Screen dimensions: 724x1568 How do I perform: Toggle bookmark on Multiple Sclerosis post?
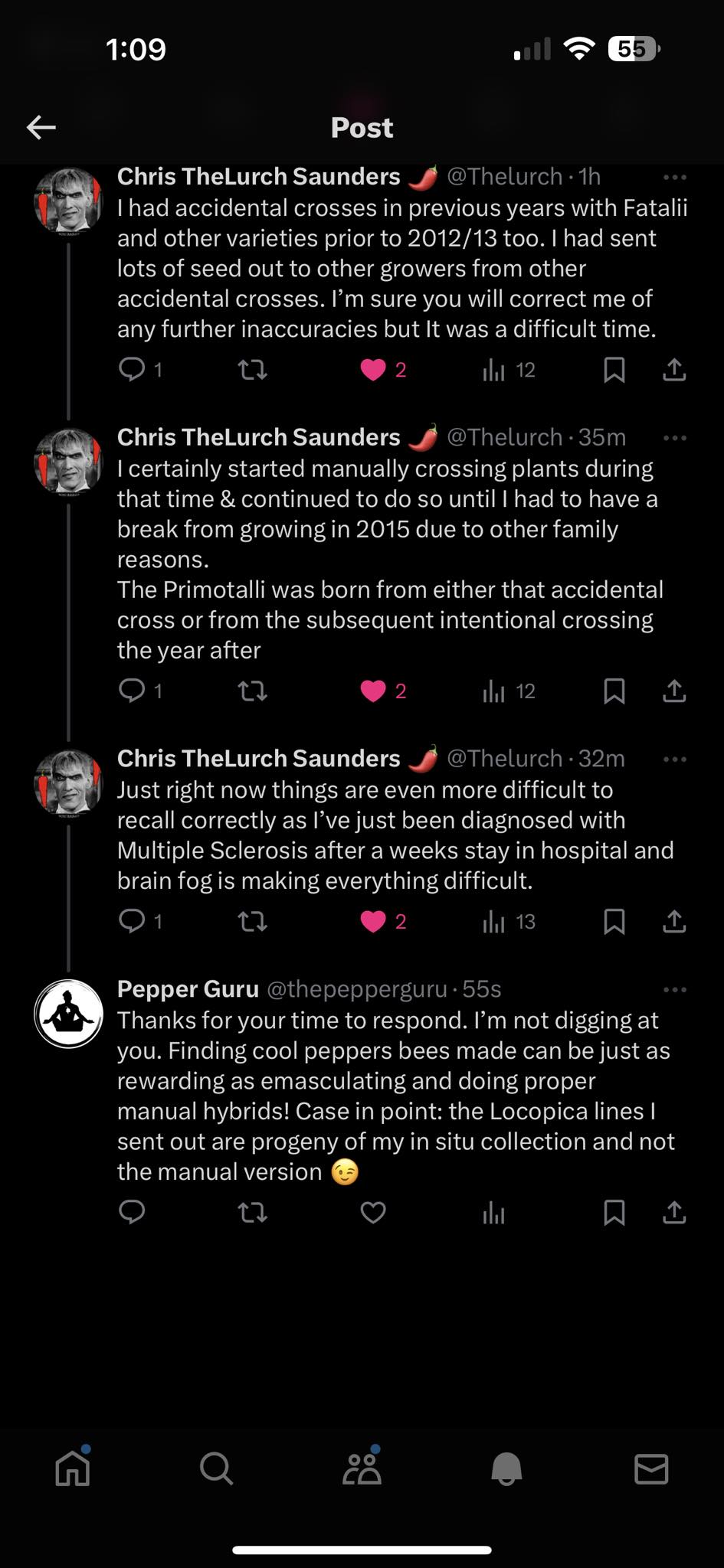click(614, 922)
